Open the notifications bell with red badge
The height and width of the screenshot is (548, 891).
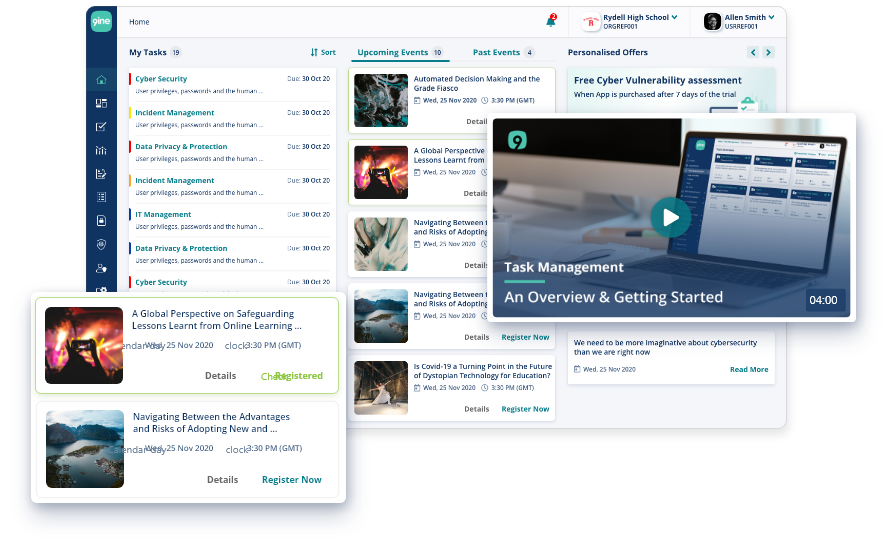pos(551,21)
